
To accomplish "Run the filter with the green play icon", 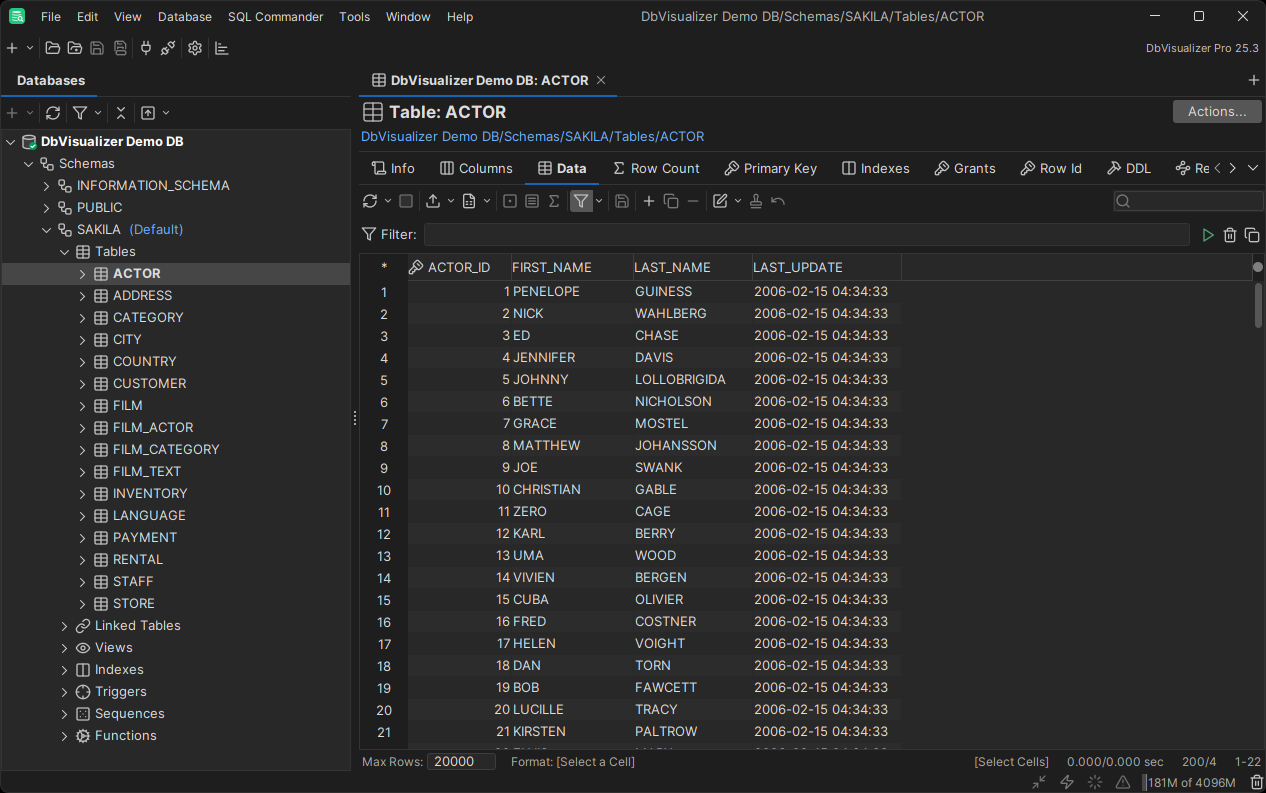I will tap(1208, 235).
